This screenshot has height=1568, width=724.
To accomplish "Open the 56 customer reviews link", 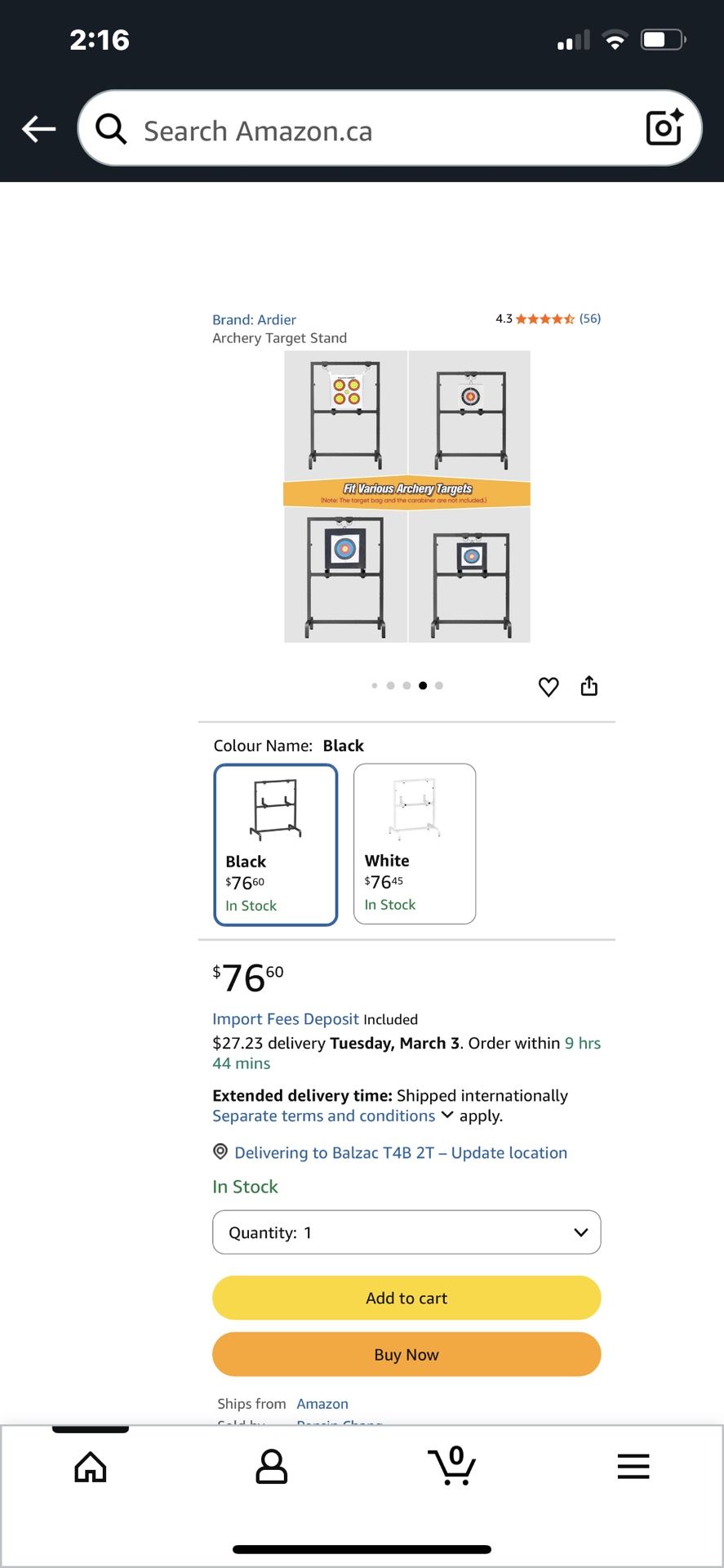I will click(590, 318).
